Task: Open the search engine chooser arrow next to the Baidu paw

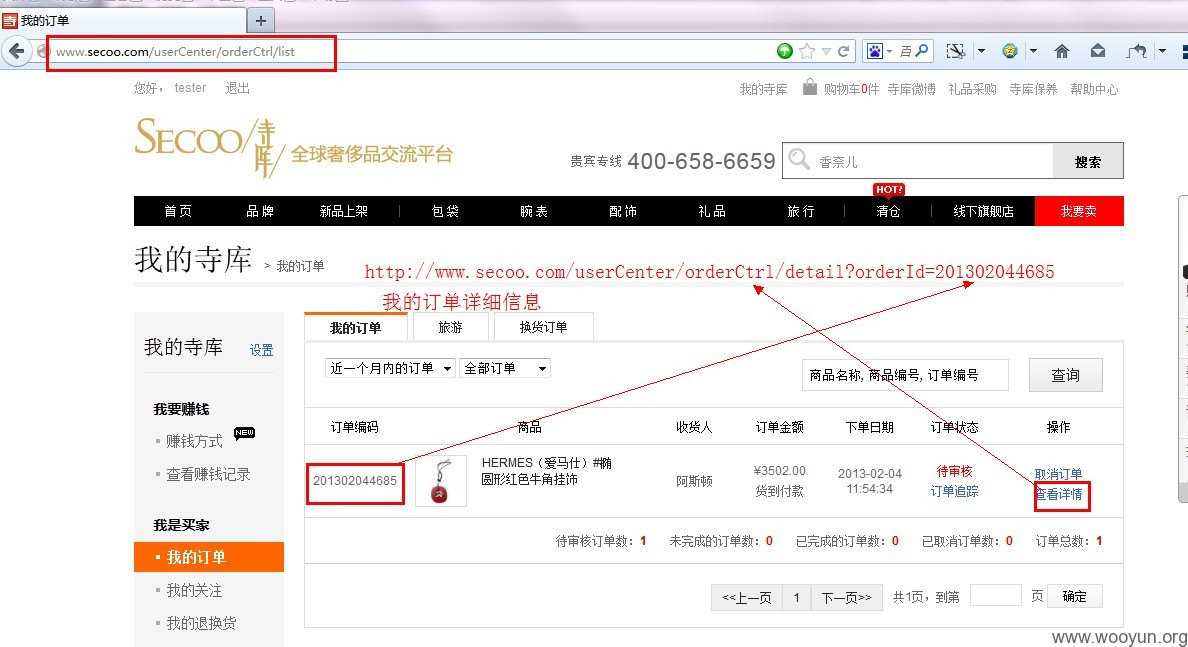Action: pos(889,52)
